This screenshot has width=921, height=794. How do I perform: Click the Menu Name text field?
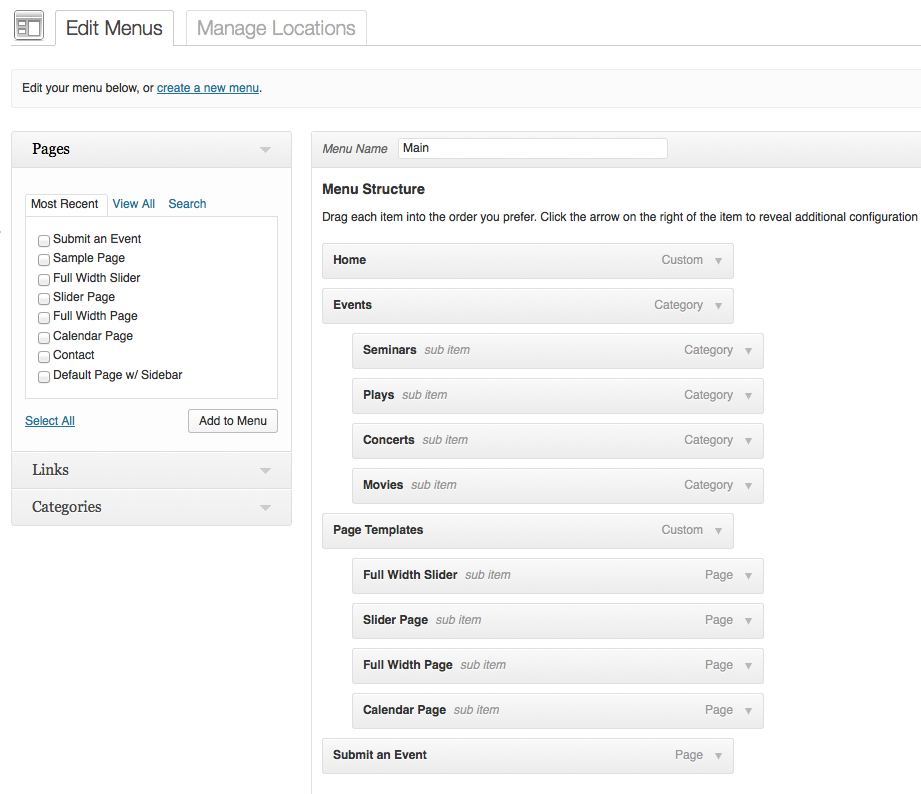tap(532, 148)
